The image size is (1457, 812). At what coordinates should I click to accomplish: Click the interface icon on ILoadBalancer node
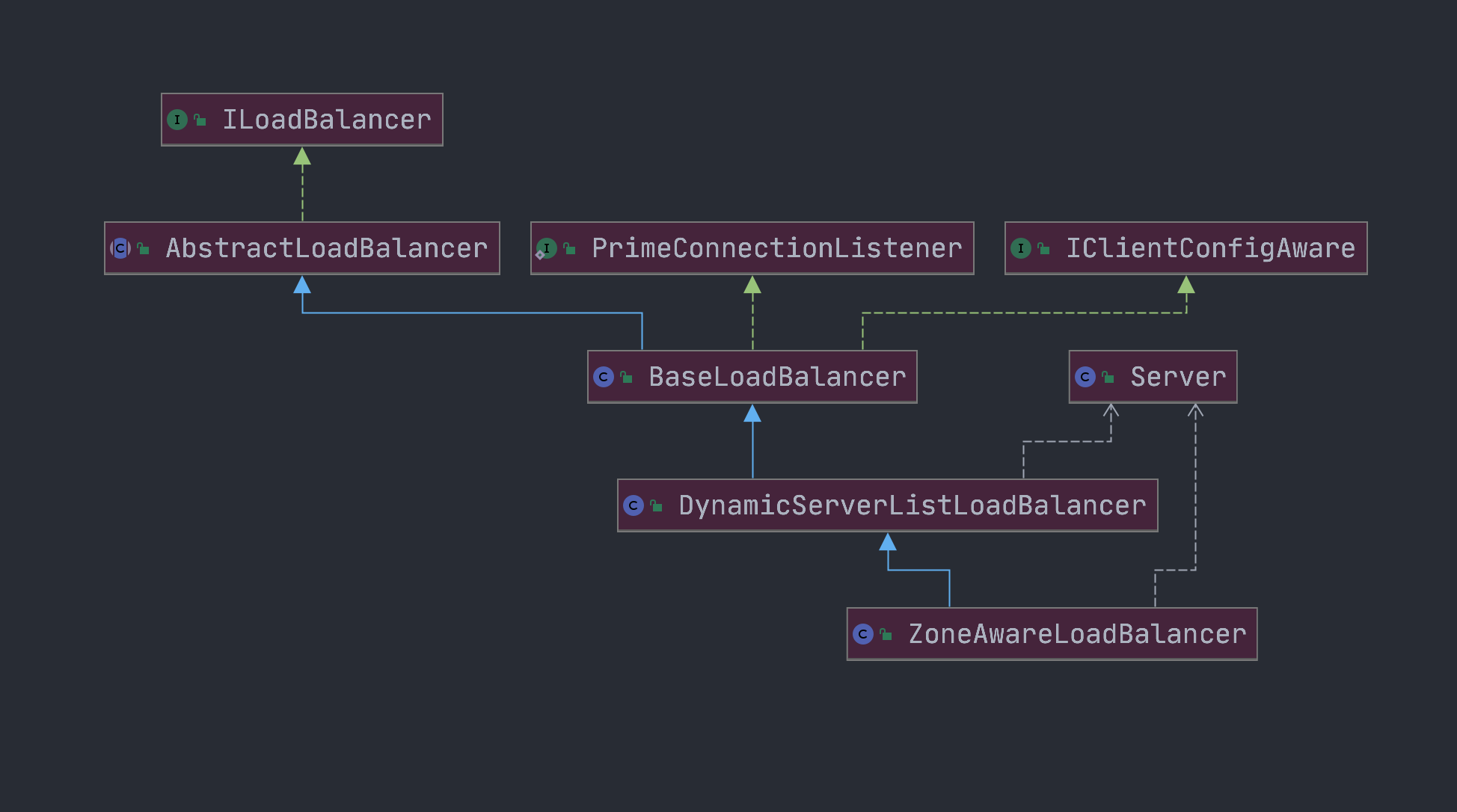coord(177,120)
